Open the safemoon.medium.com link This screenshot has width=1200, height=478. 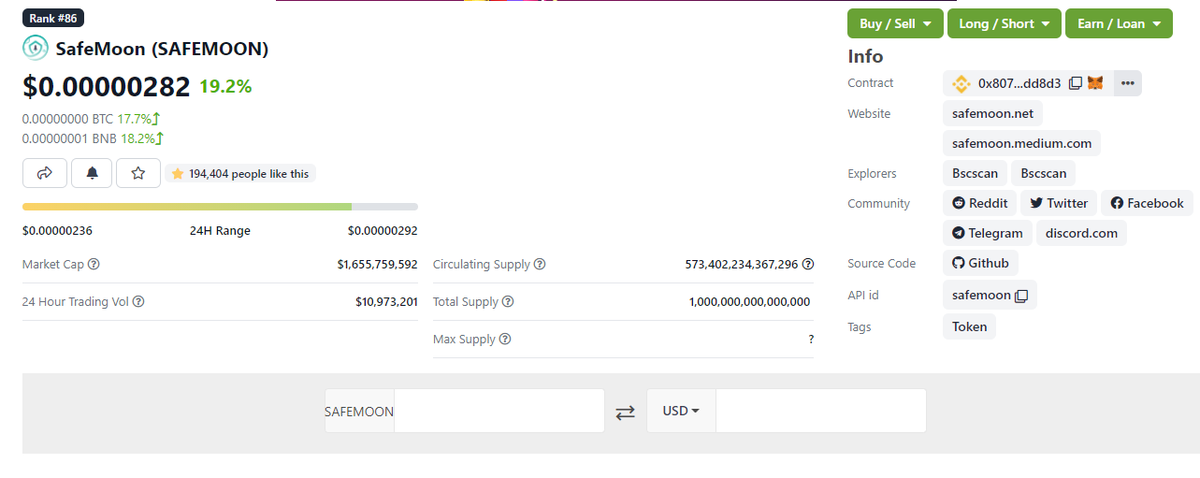pyautogui.click(x=1022, y=143)
